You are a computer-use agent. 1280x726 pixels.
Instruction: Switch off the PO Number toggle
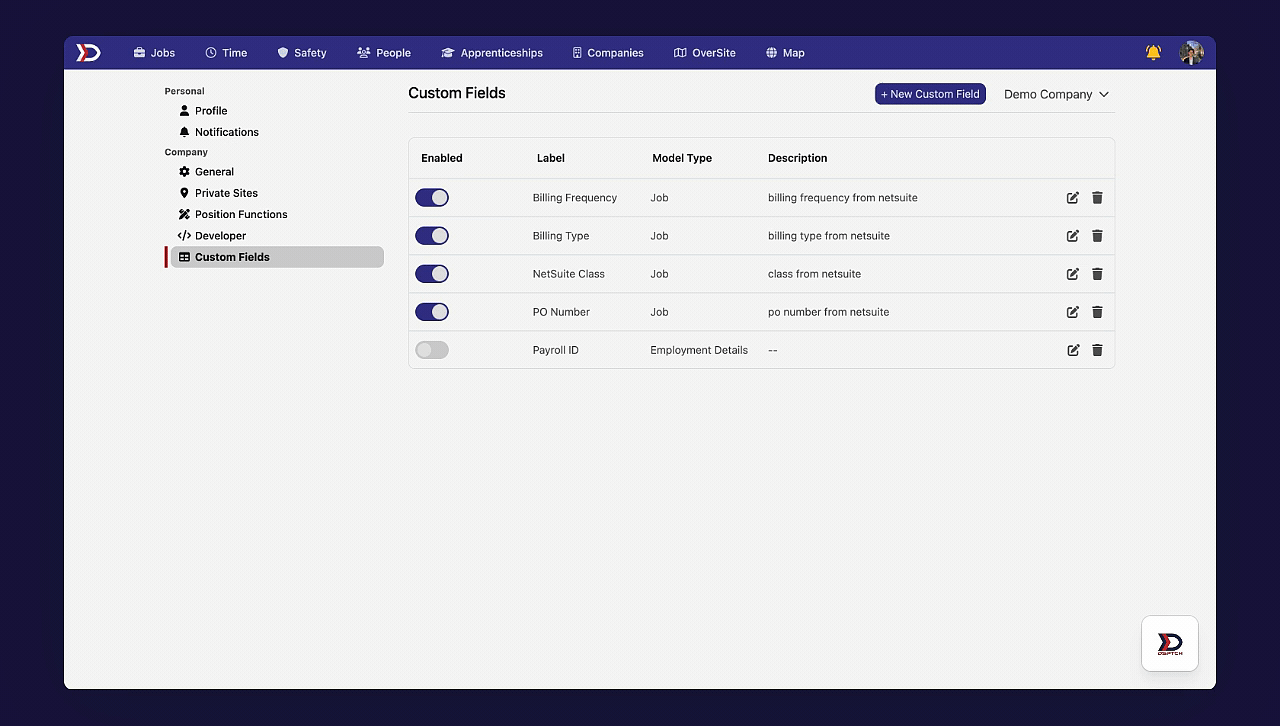tap(432, 312)
